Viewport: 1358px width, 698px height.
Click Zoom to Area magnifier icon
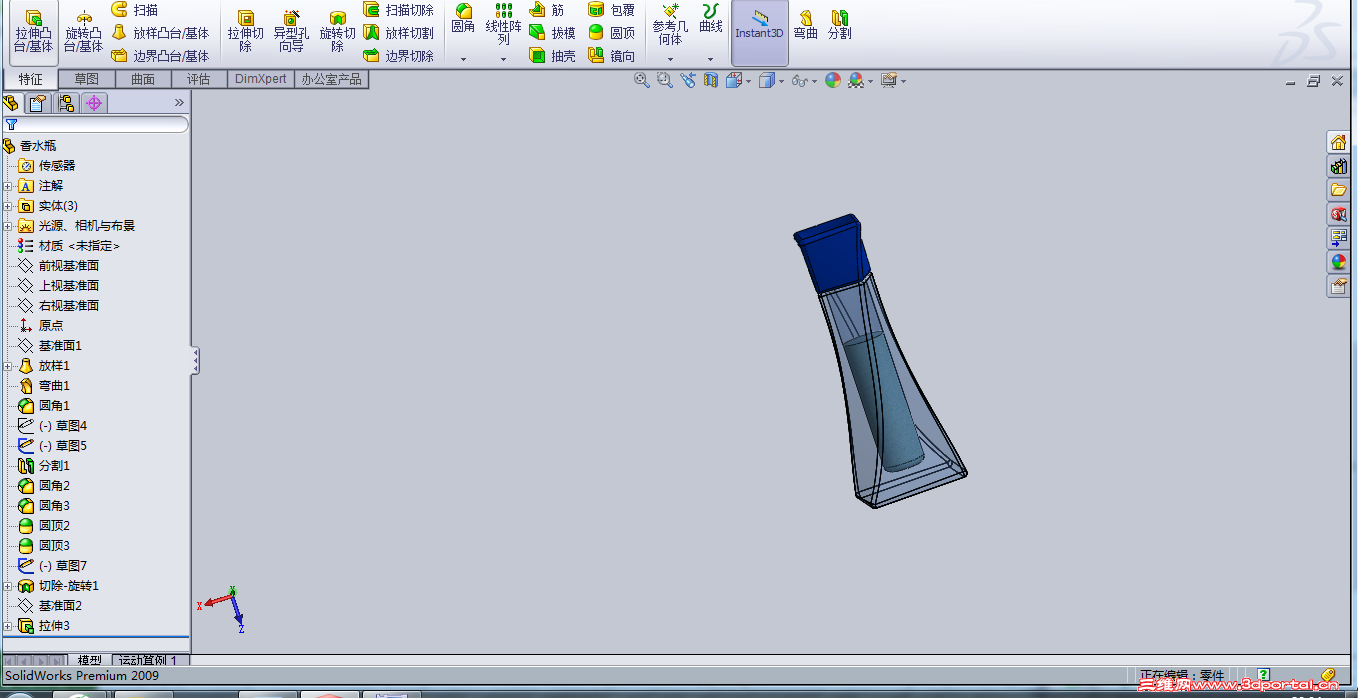(665, 80)
